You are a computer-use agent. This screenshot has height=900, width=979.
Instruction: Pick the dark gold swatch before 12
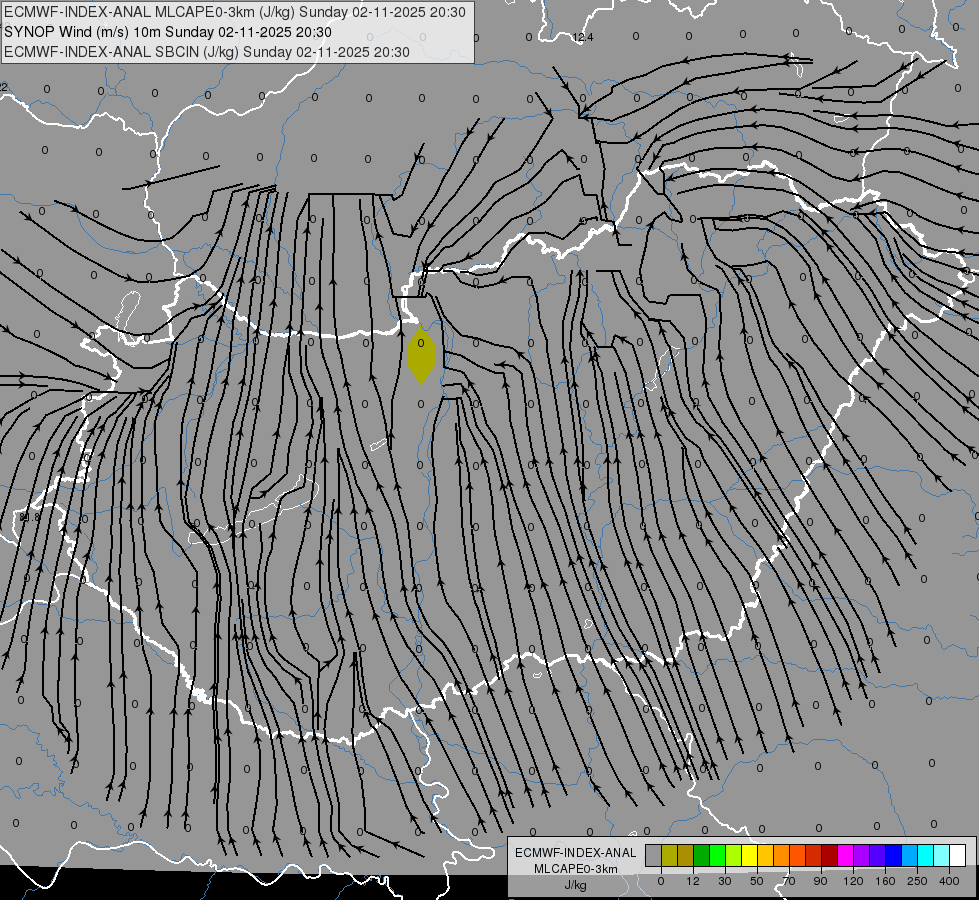tap(686, 855)
